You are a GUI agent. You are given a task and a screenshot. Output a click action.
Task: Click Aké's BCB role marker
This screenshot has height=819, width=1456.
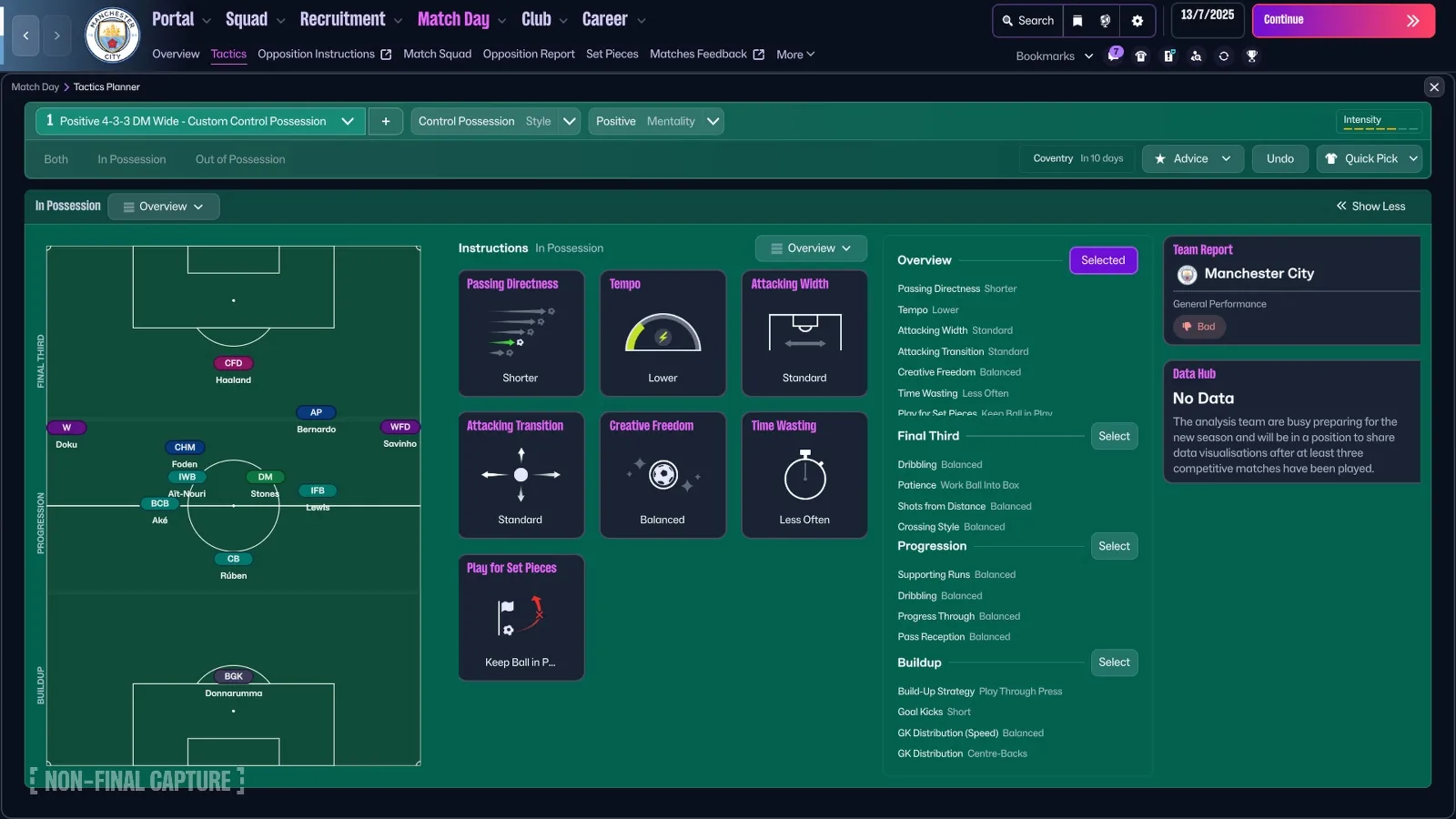tap(159, 503)
